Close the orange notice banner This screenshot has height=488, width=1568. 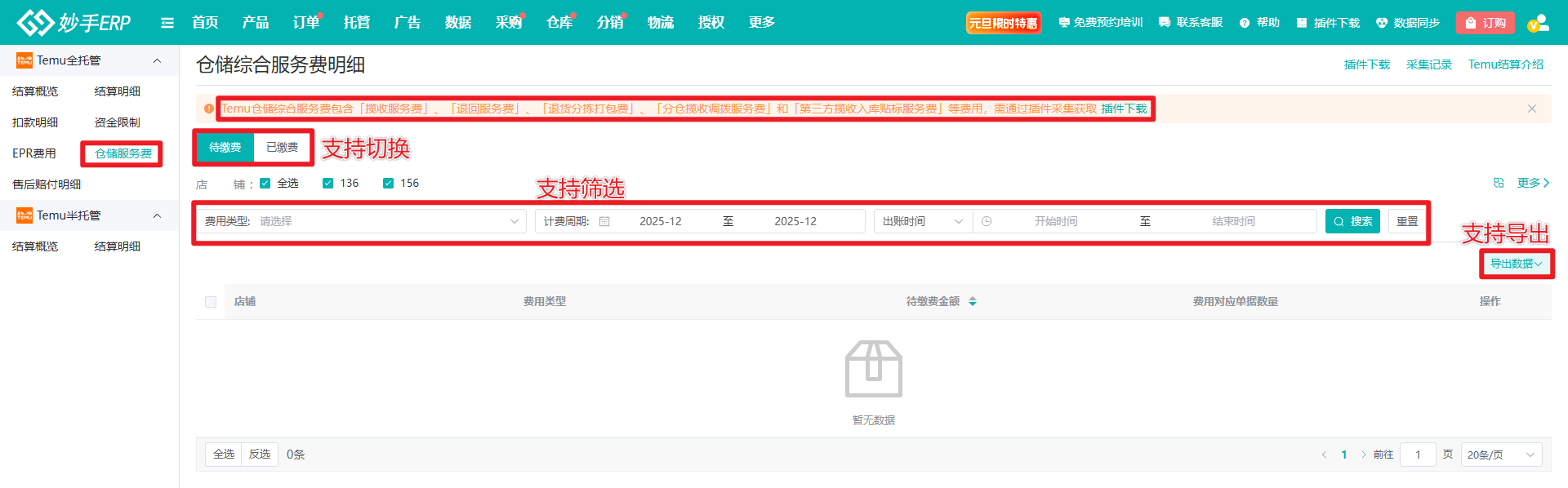(x=1532, y=109)
